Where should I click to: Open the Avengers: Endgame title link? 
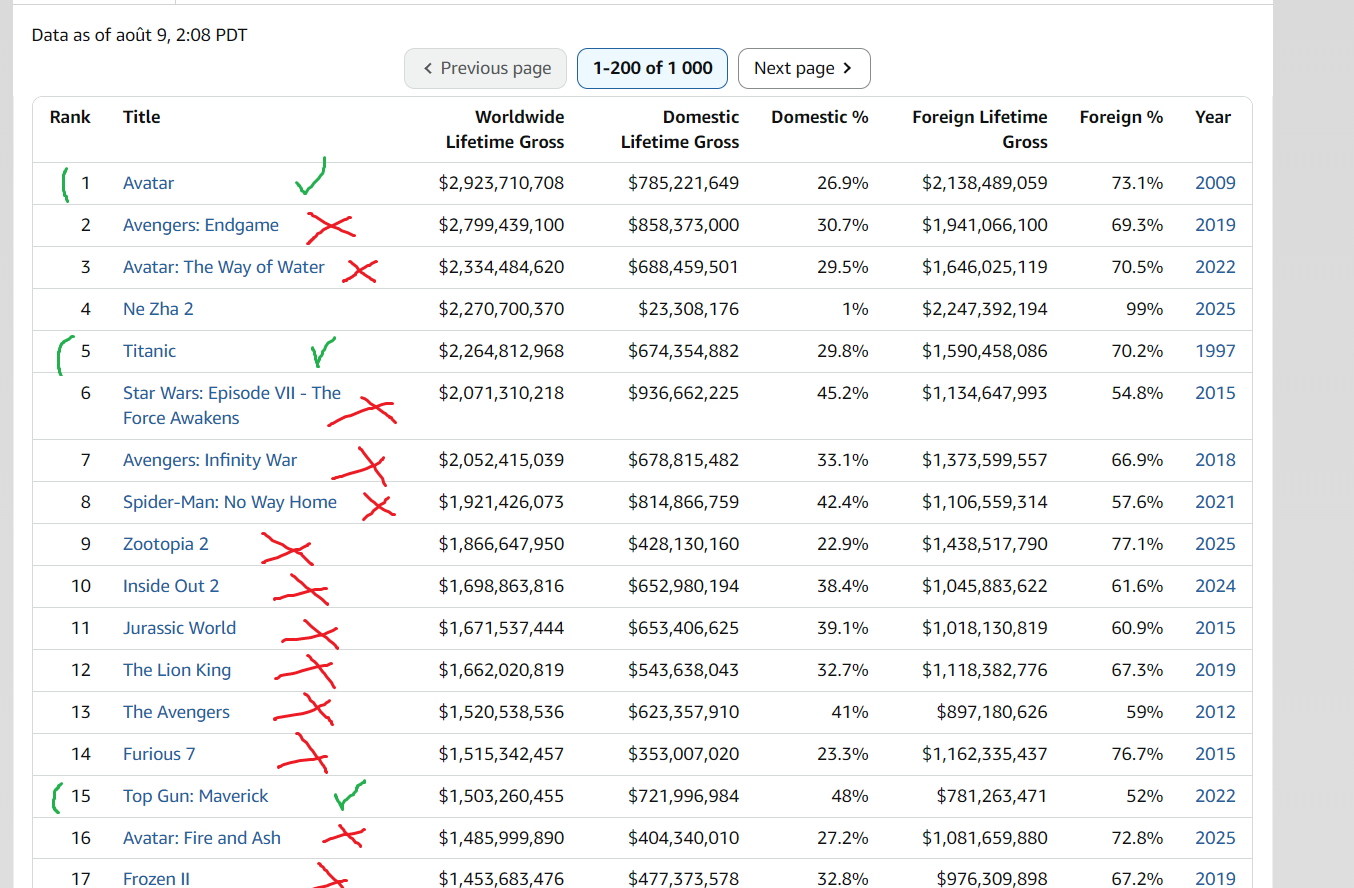point(201,225)
